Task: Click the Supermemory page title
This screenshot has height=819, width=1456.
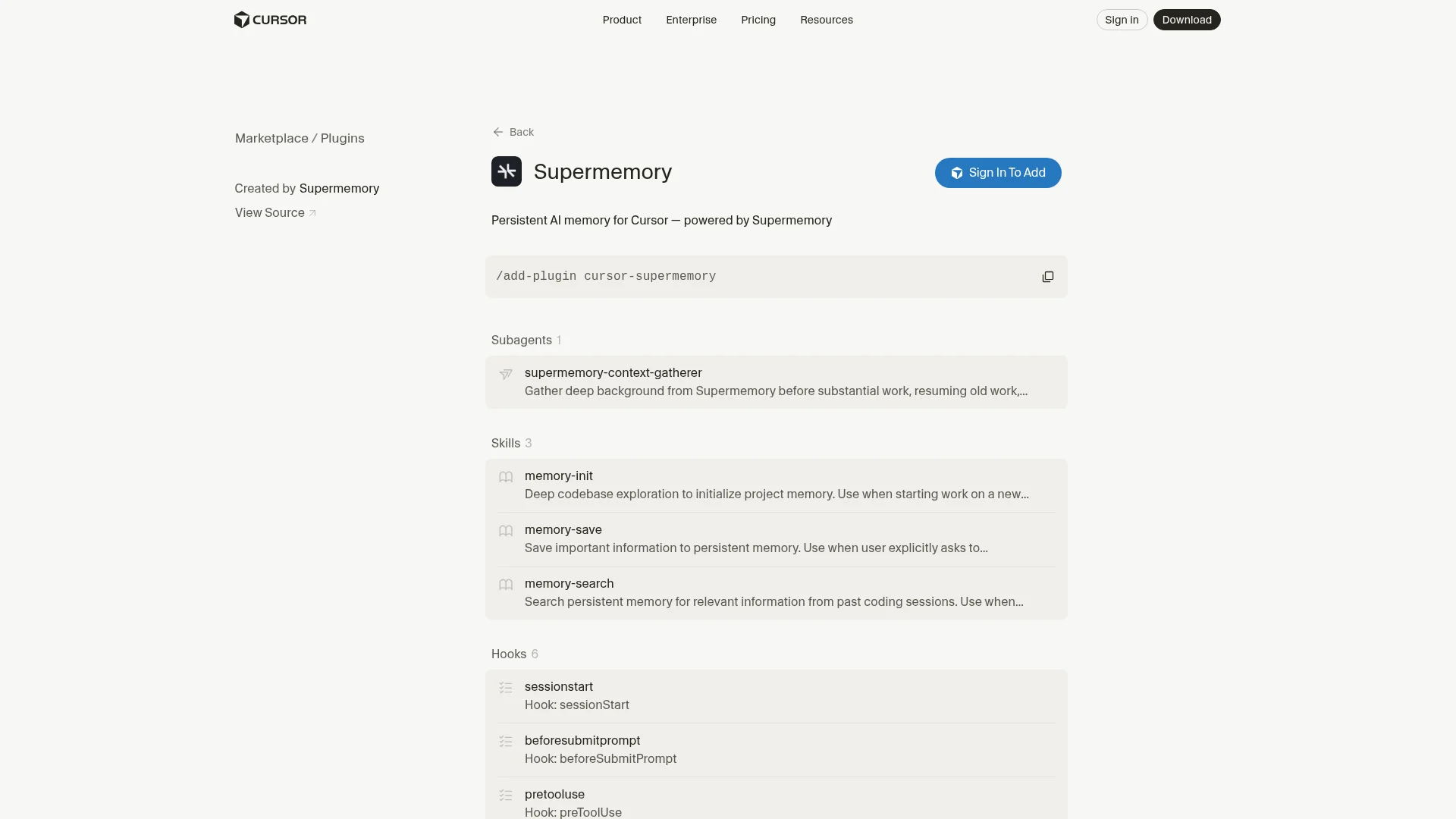Action: click(603, 172)
